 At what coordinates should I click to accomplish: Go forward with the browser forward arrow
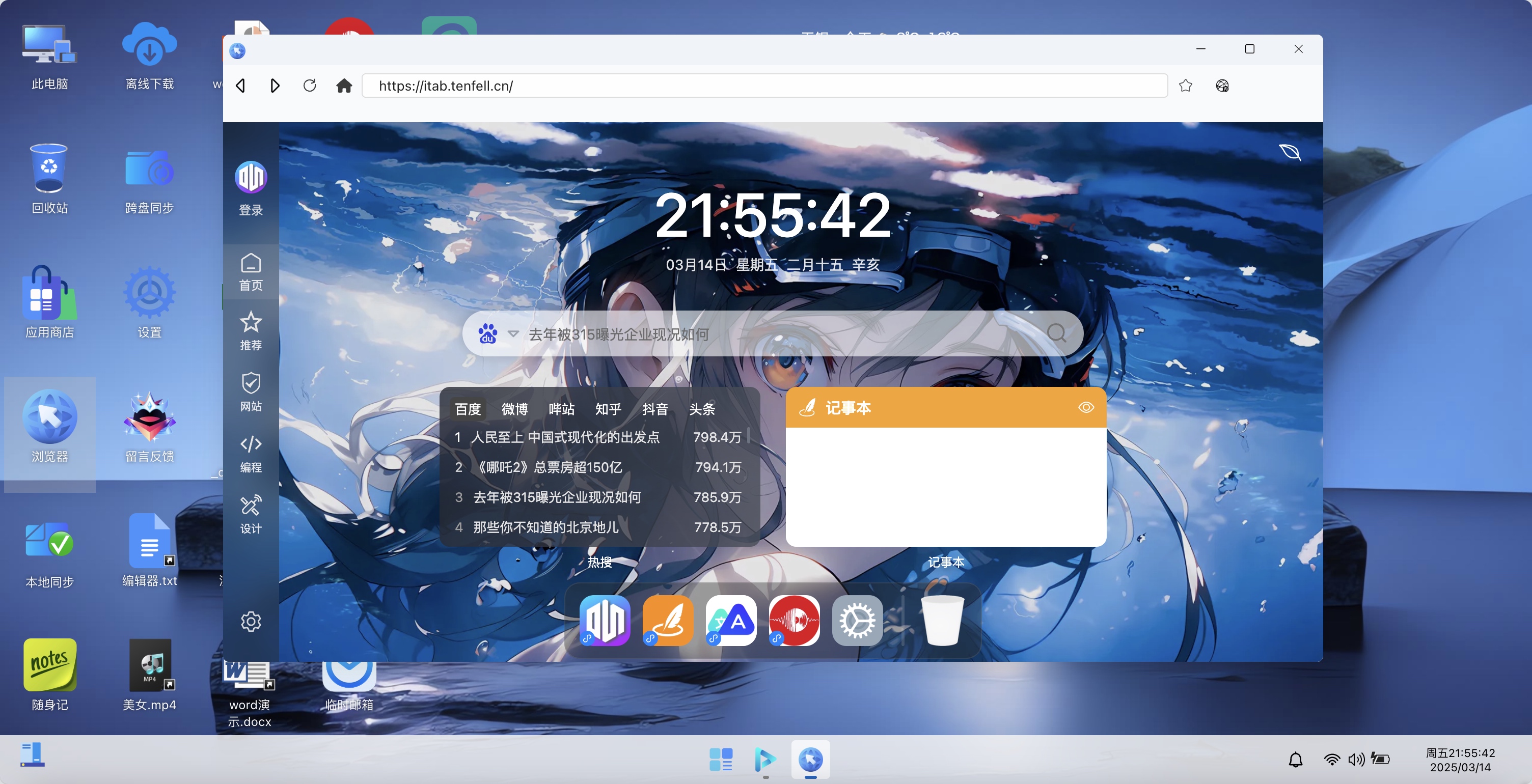tap(274, 86)
